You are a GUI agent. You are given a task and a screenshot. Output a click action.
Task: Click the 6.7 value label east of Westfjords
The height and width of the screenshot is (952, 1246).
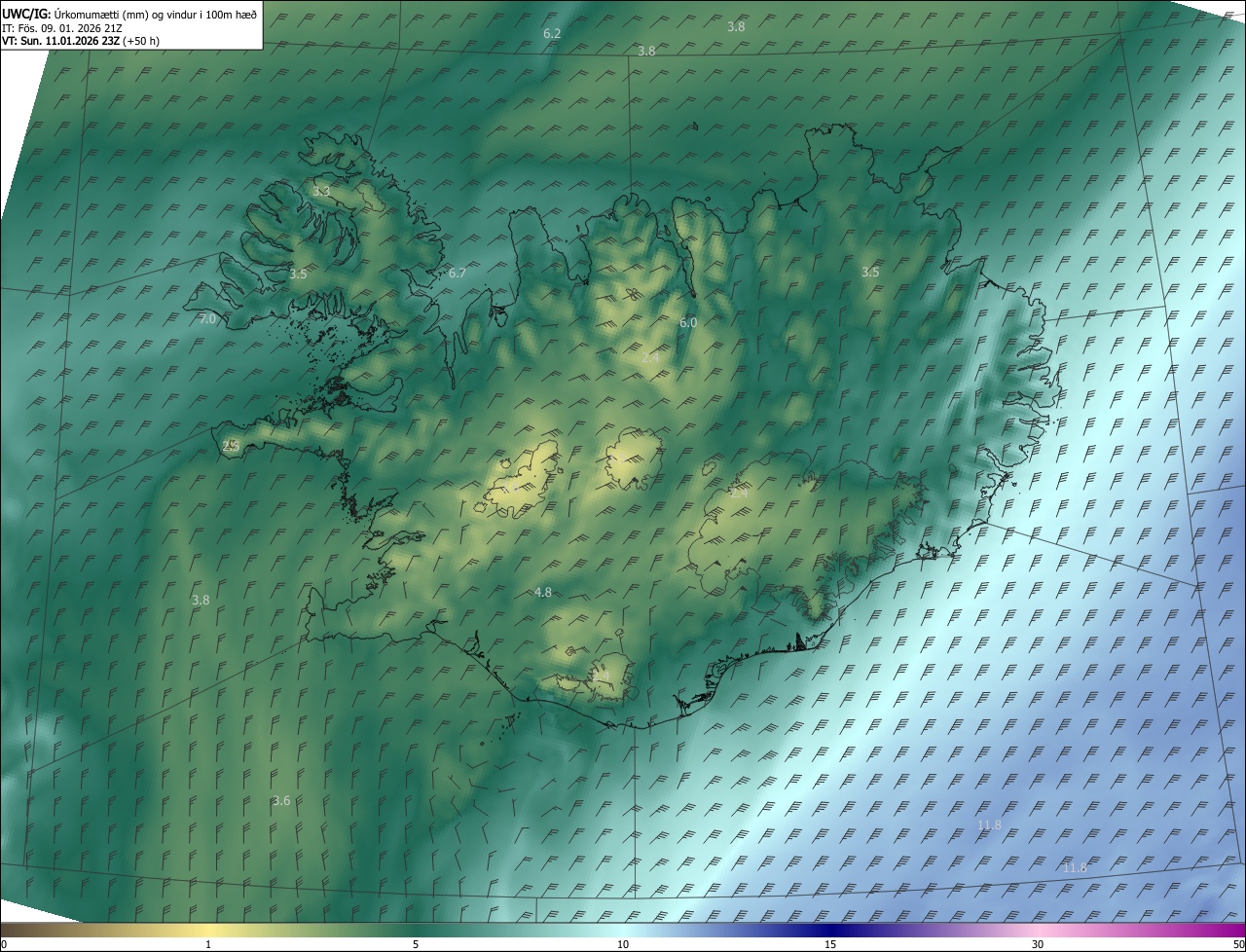458,273
